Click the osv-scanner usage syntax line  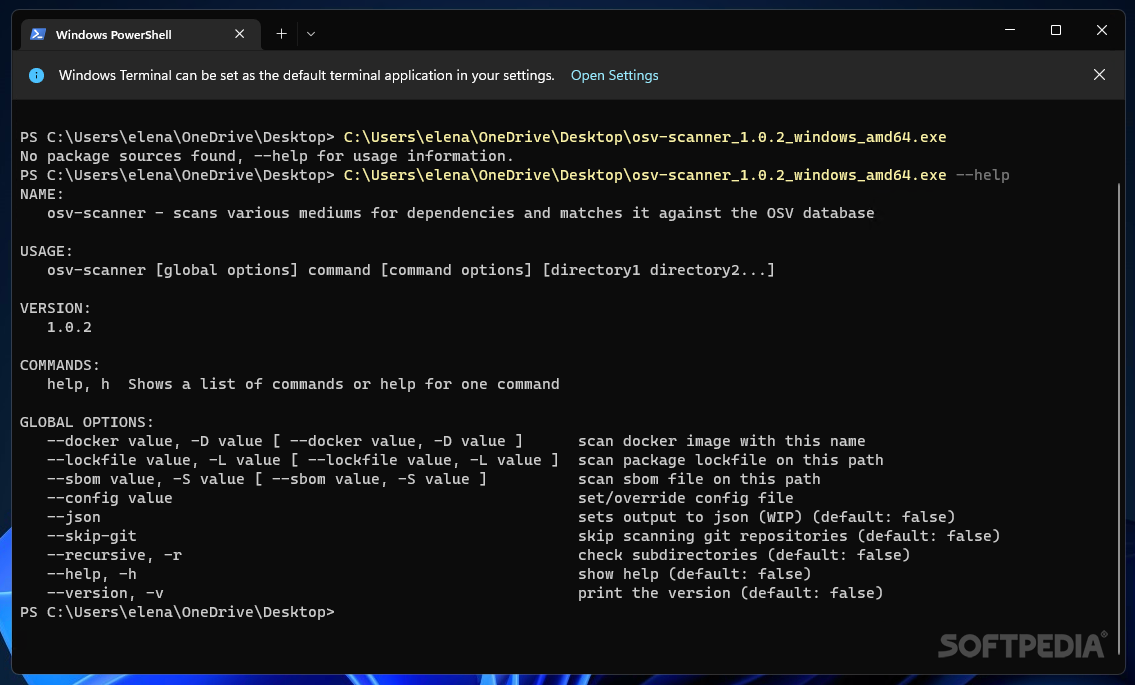410,270
